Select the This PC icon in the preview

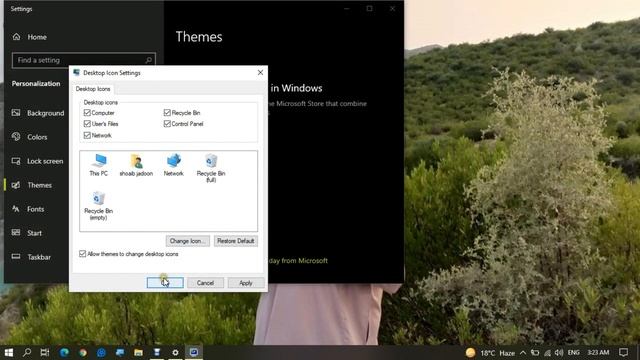coord(99,165)
